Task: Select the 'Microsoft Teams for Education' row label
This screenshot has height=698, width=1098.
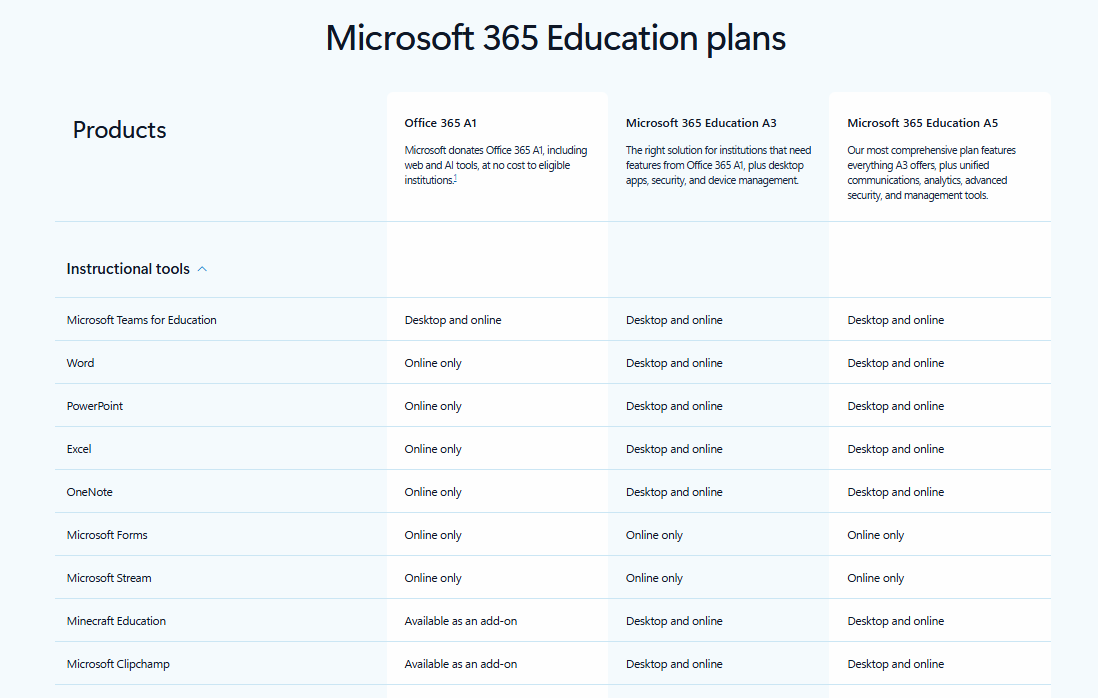Action: click(141, 320)
